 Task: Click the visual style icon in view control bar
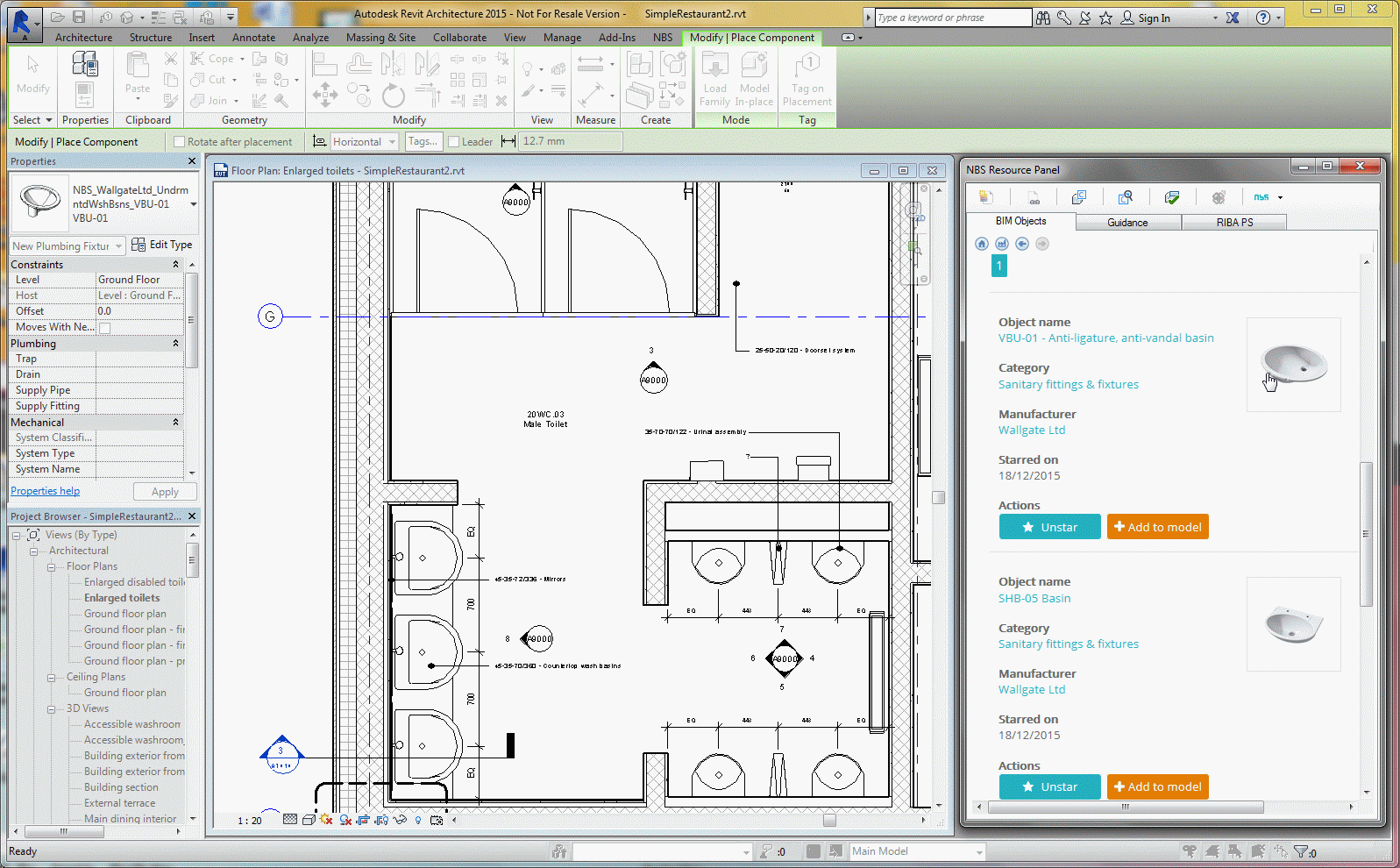309,820
